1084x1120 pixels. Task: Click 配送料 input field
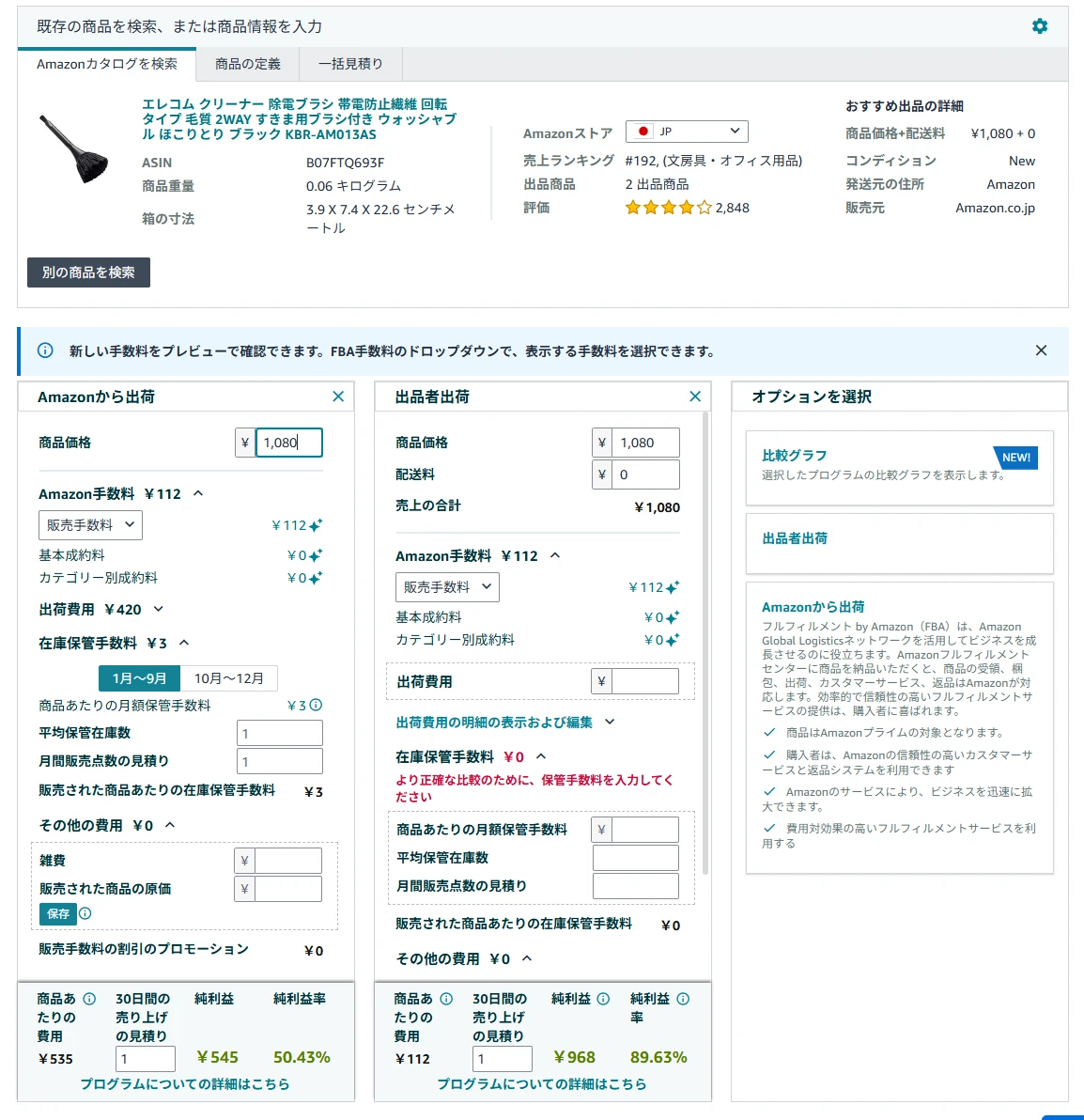tap(645, 474)
